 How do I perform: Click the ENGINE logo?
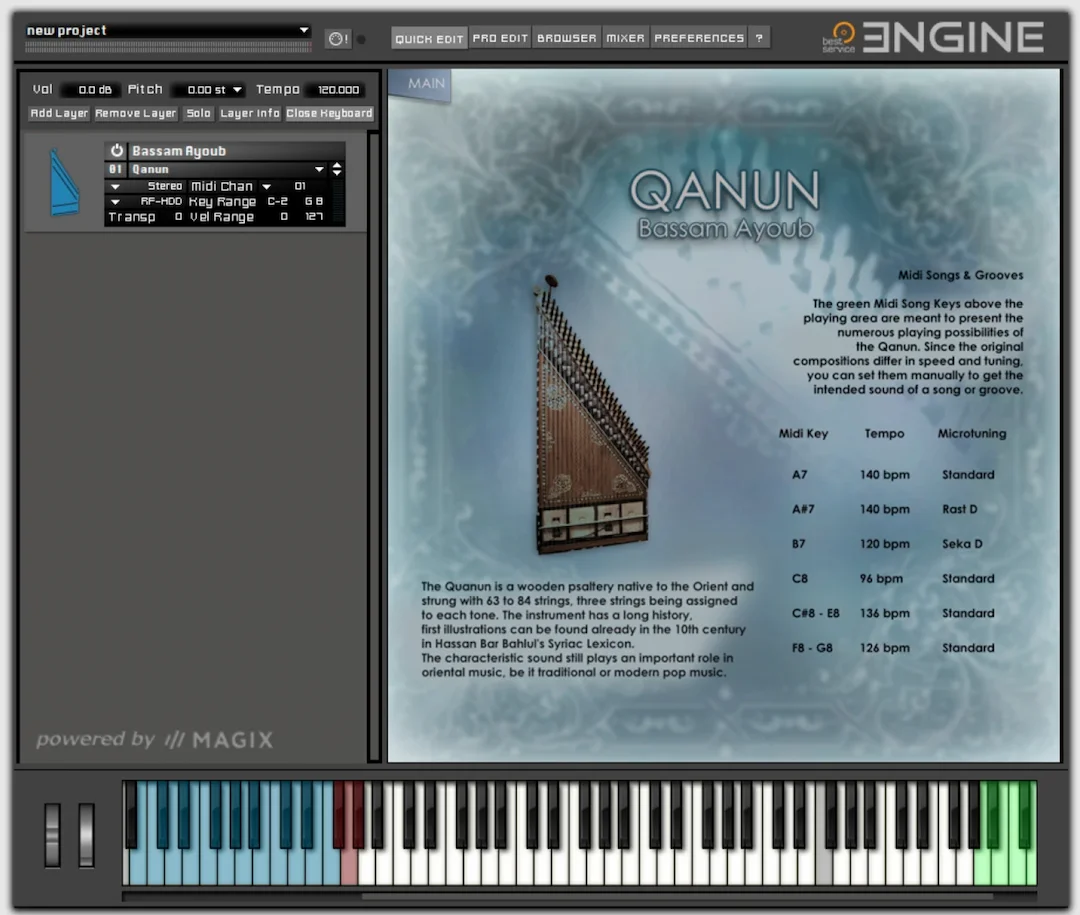pos(953,37)
